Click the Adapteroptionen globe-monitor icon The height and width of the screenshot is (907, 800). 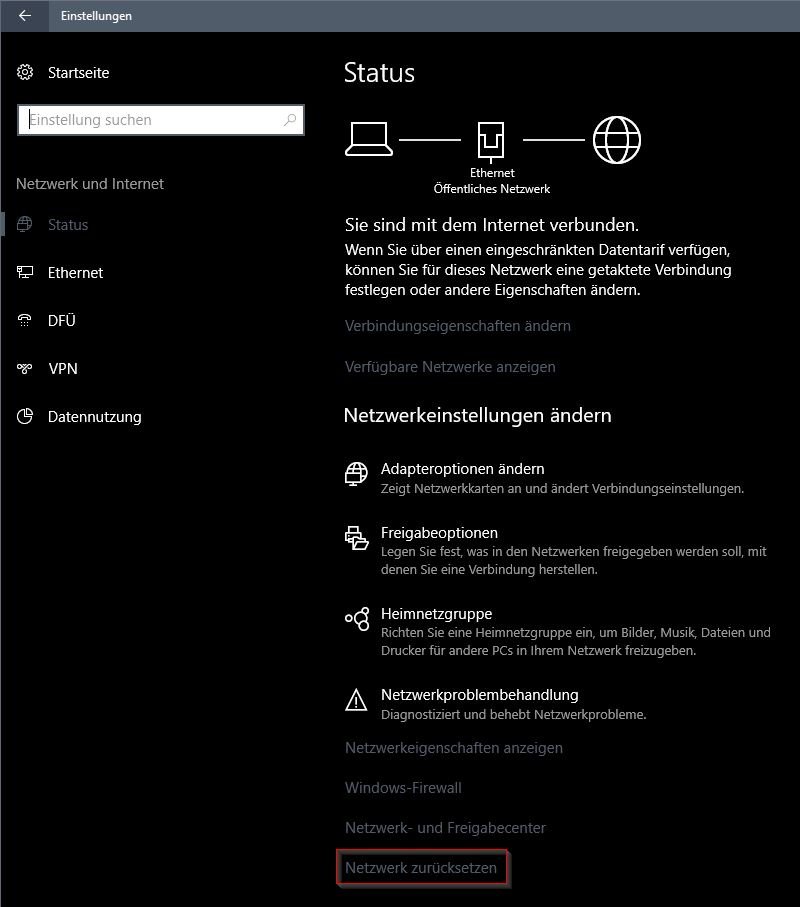click(356, 474)
